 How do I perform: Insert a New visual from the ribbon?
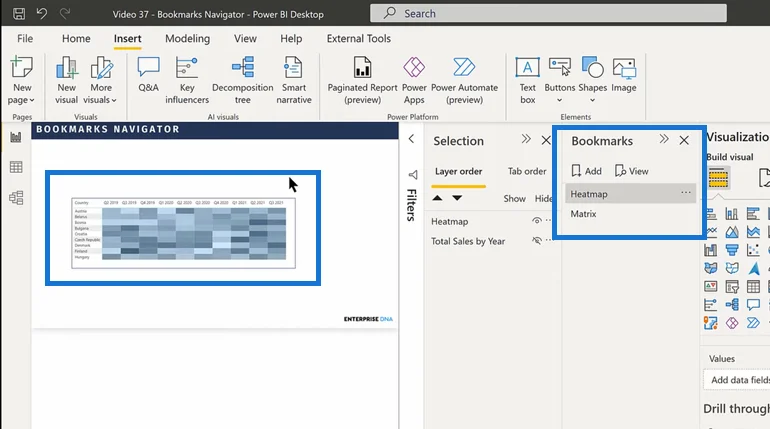click(x=67, y=80)
